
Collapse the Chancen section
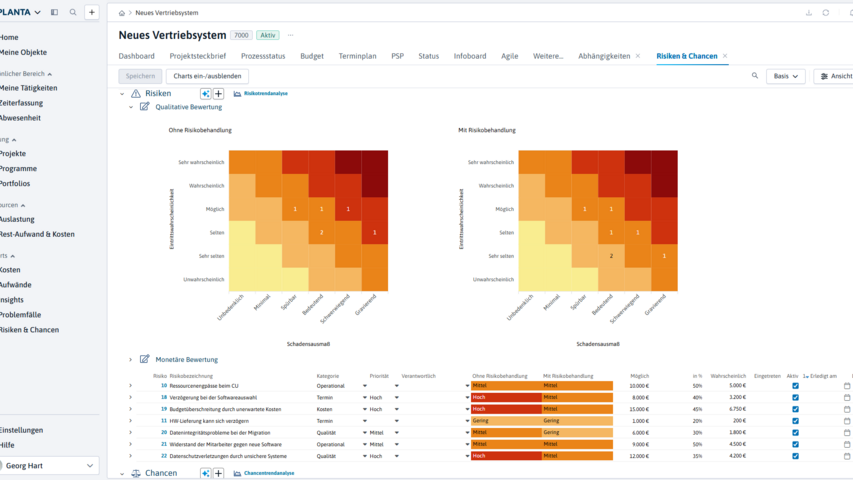[x=122, y=473]
